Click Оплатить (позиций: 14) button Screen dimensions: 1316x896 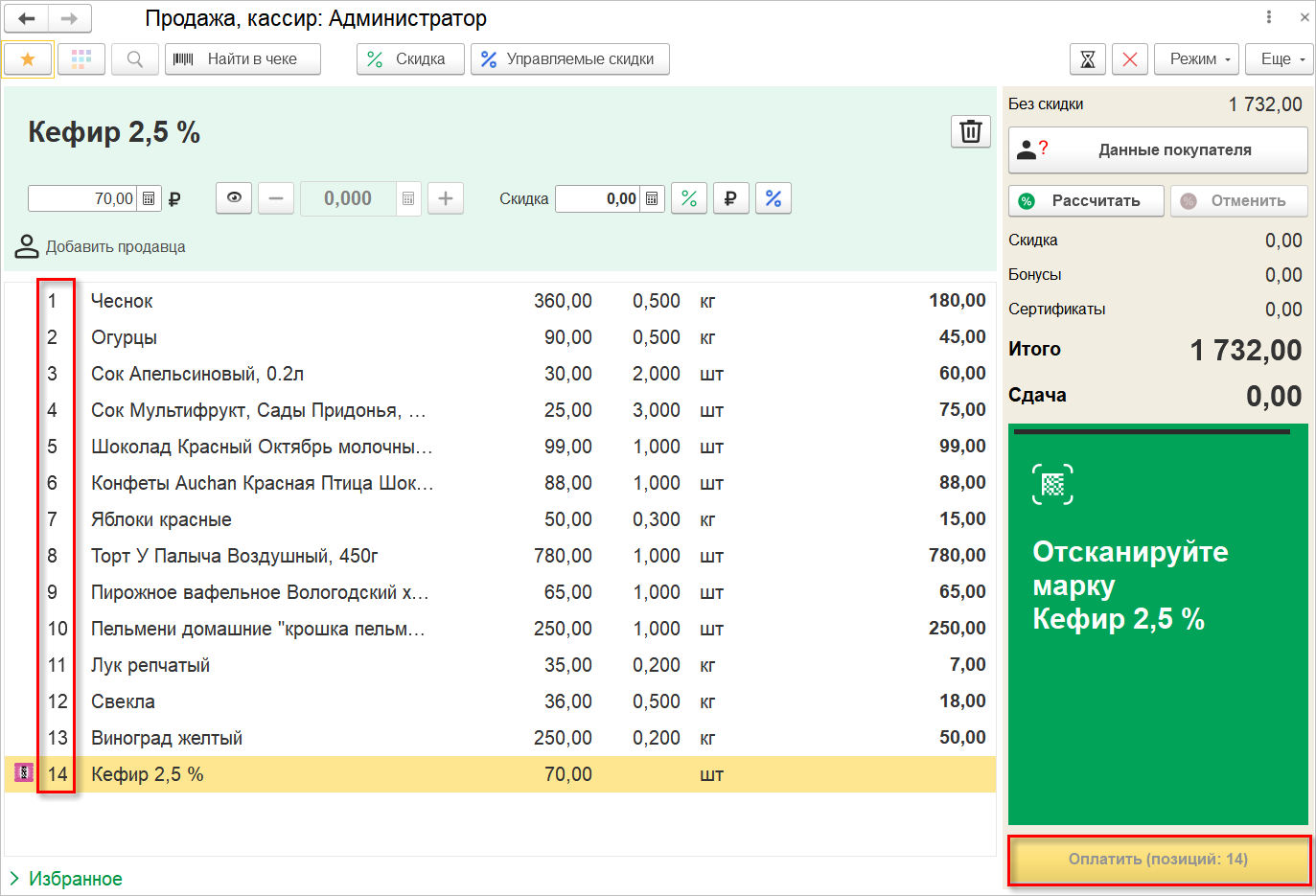[1158, 860]
